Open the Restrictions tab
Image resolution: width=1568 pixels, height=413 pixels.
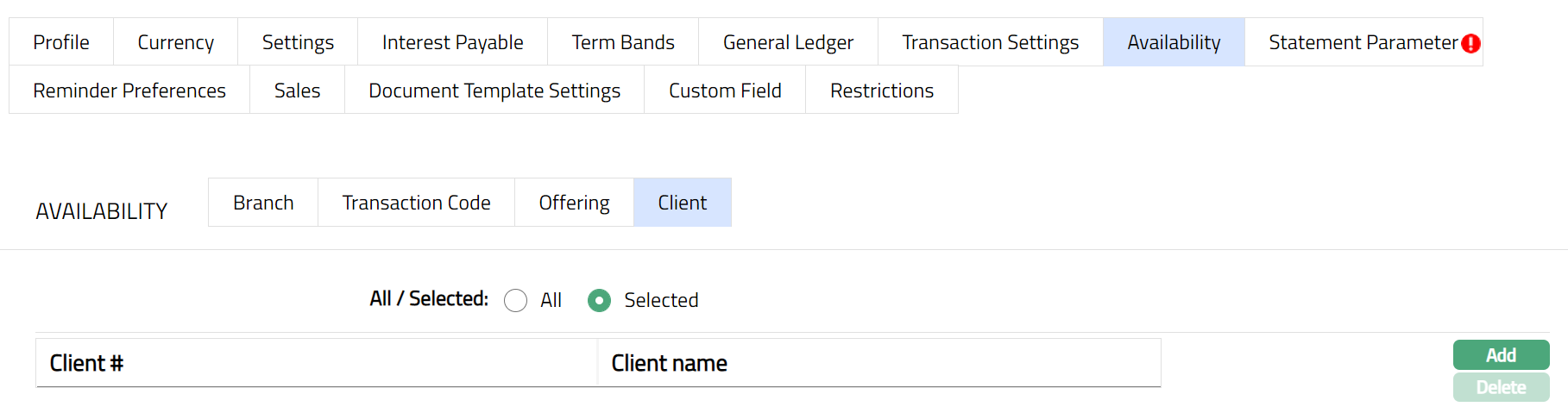pos(882,91)
